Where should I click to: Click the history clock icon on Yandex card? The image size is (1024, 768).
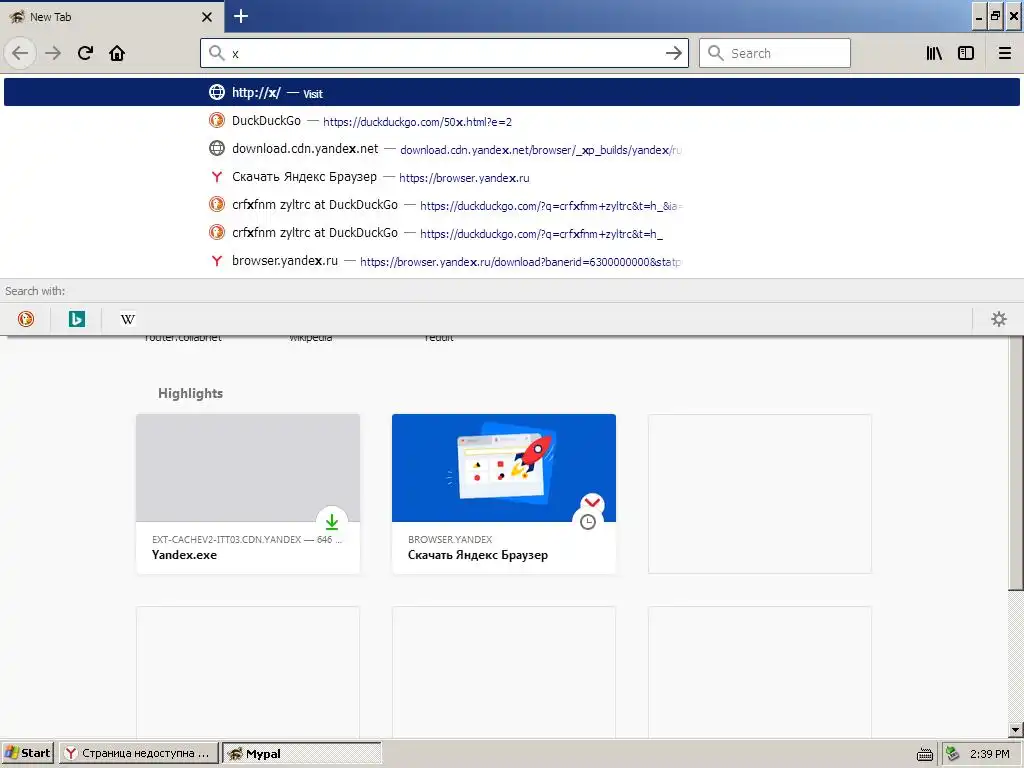tap(588, 522)
